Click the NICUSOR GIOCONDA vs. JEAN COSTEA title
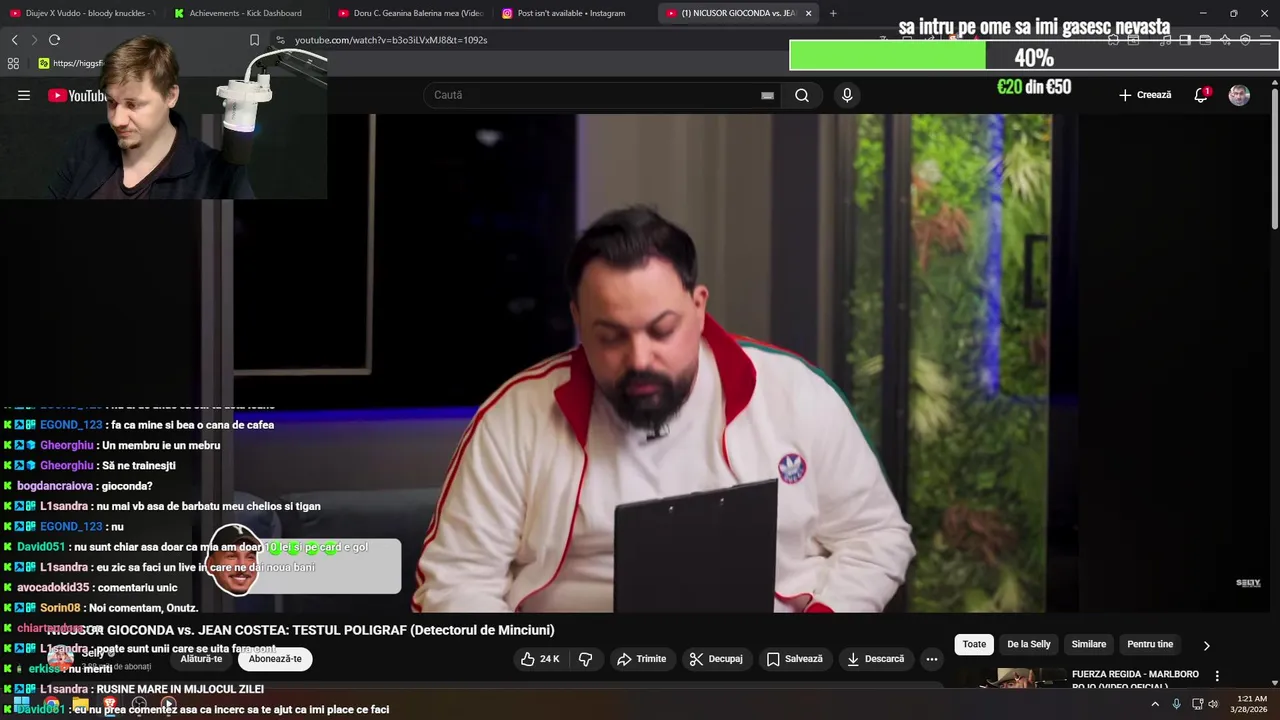 (300, 630)
